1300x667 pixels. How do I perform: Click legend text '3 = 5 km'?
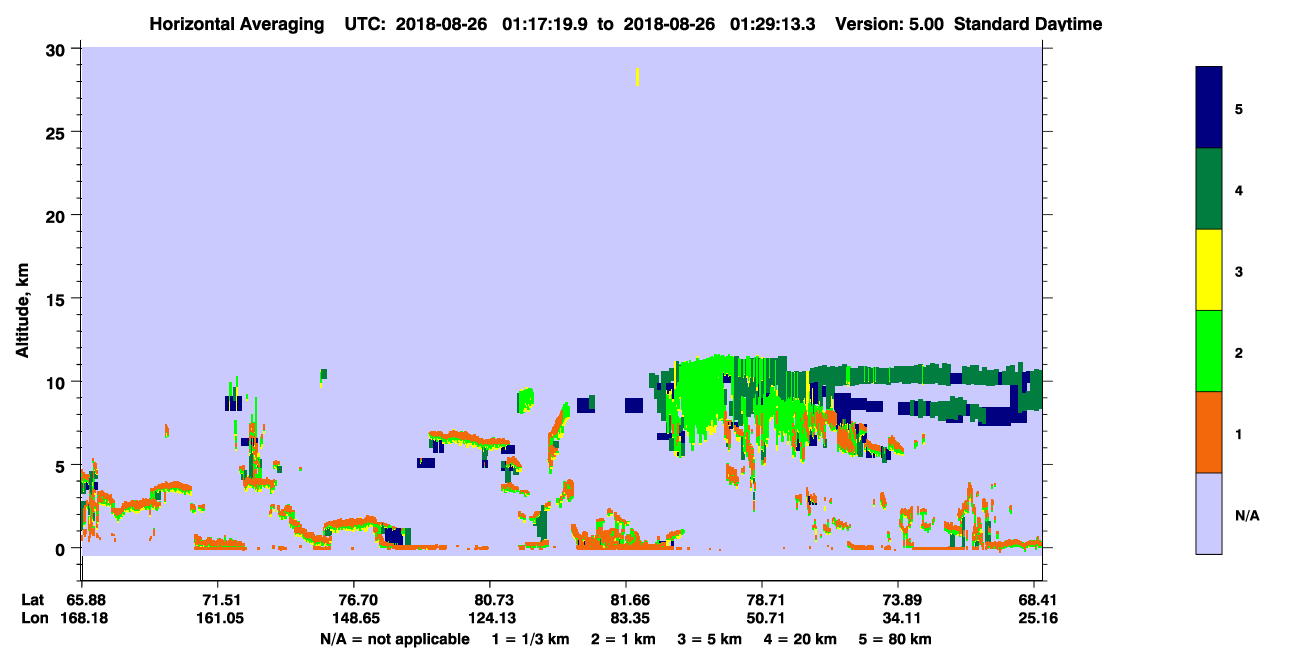click(711, 639)
